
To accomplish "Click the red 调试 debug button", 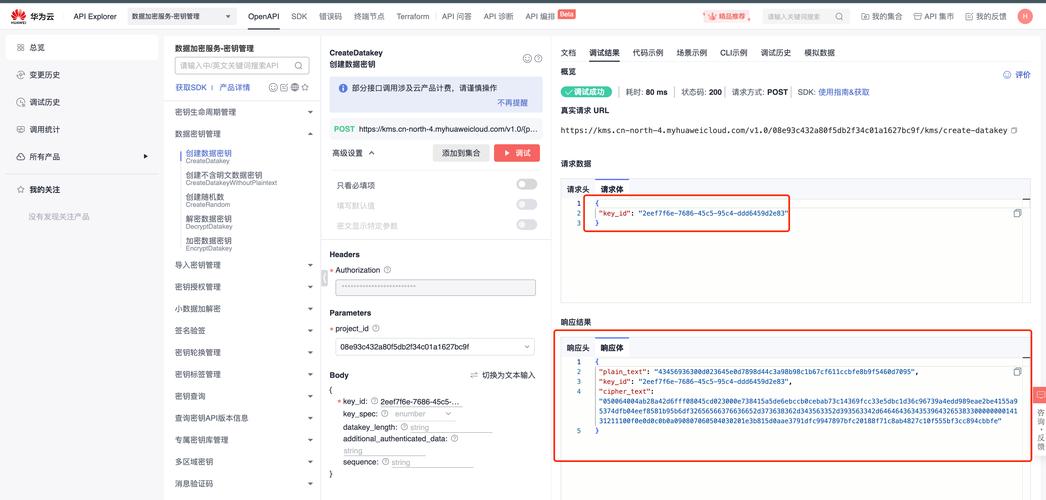I will click(x=516, y=153).
